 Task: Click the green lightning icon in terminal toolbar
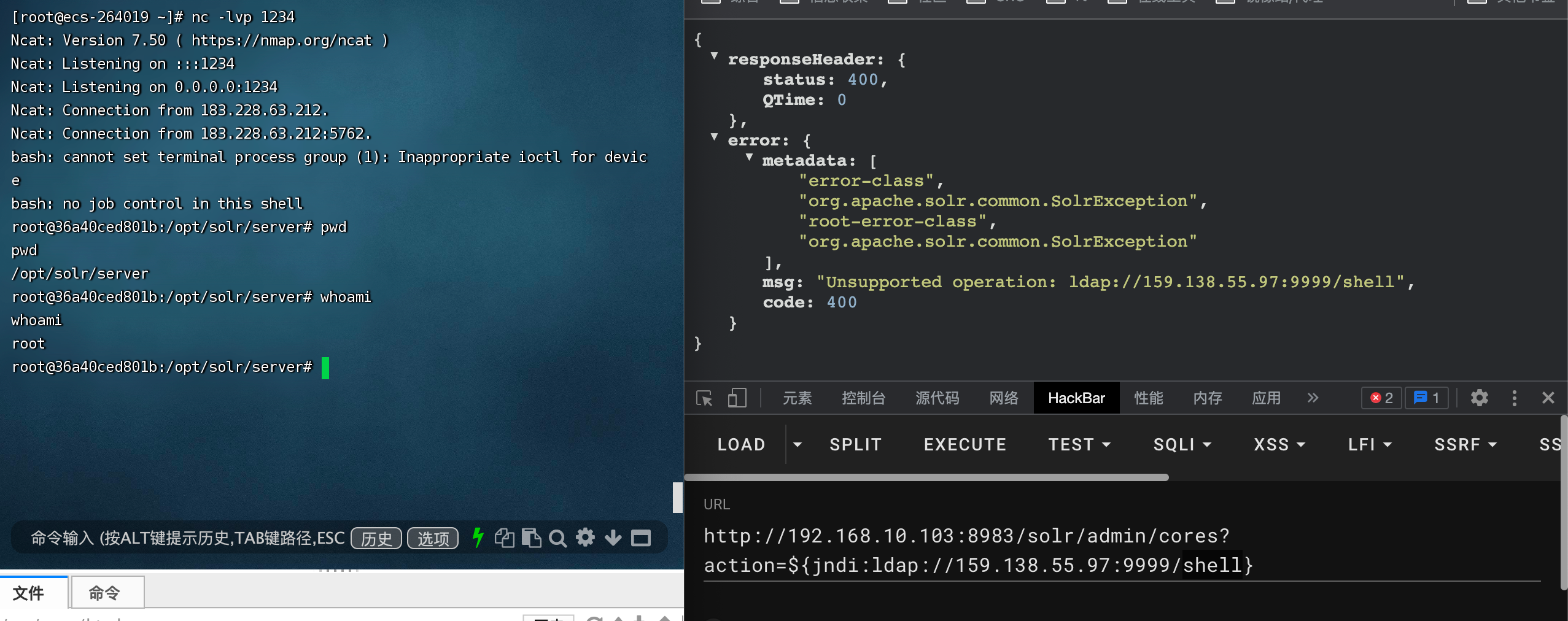(x=478, y=538)
